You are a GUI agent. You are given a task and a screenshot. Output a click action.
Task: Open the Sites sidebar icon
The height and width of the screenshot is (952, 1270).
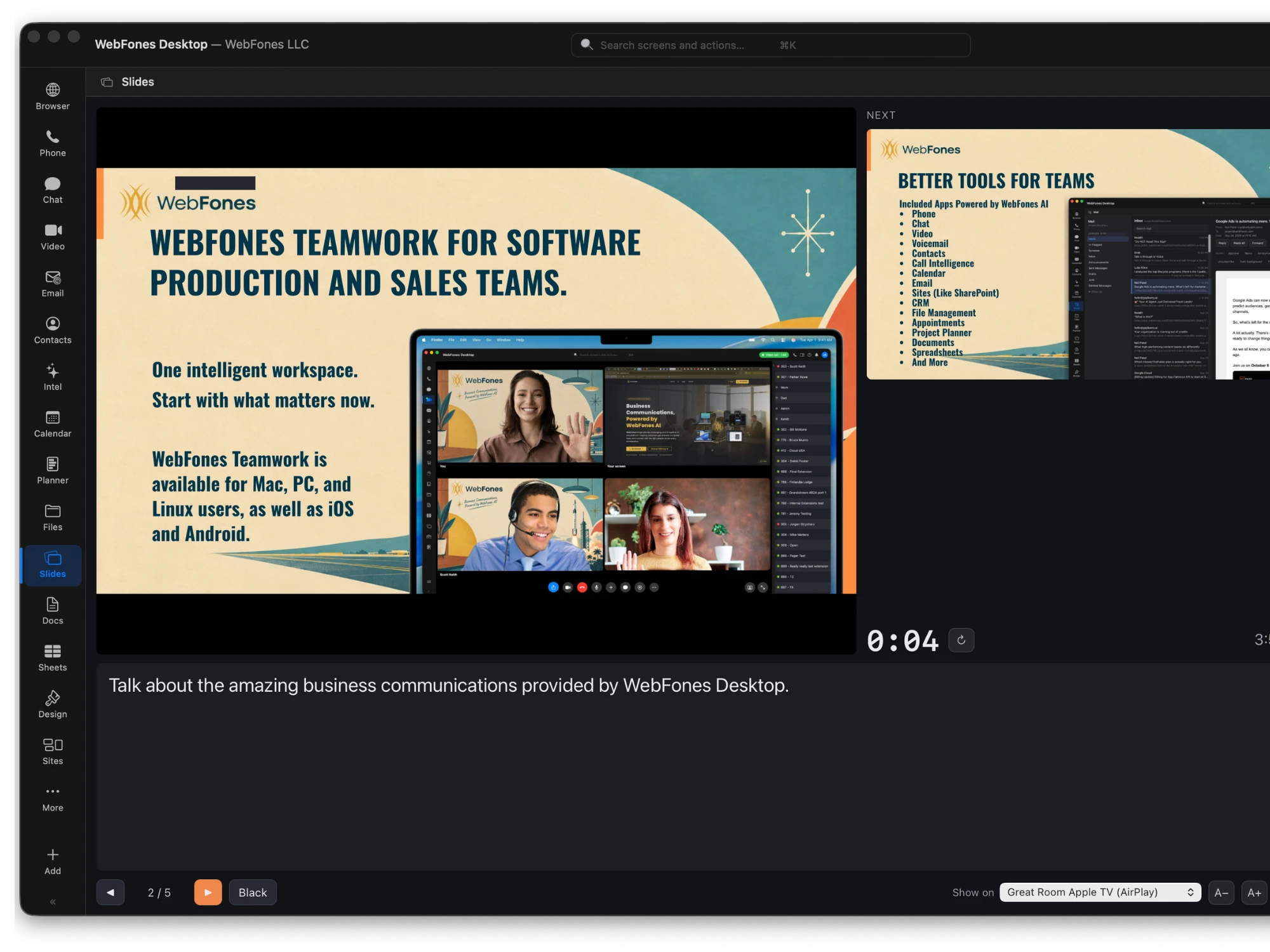[53, 752]
